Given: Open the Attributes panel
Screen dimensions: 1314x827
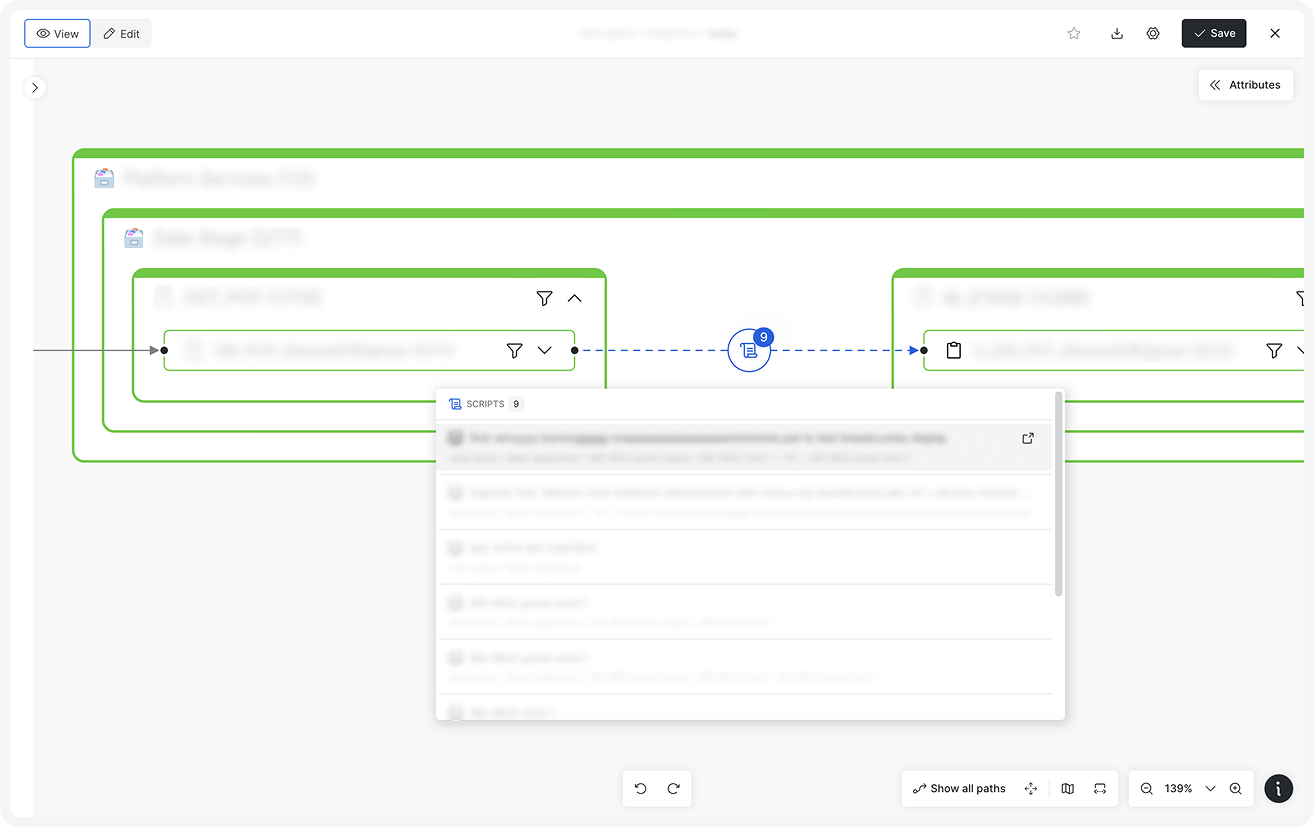Looking at the screenshot, I should 1245,85.
